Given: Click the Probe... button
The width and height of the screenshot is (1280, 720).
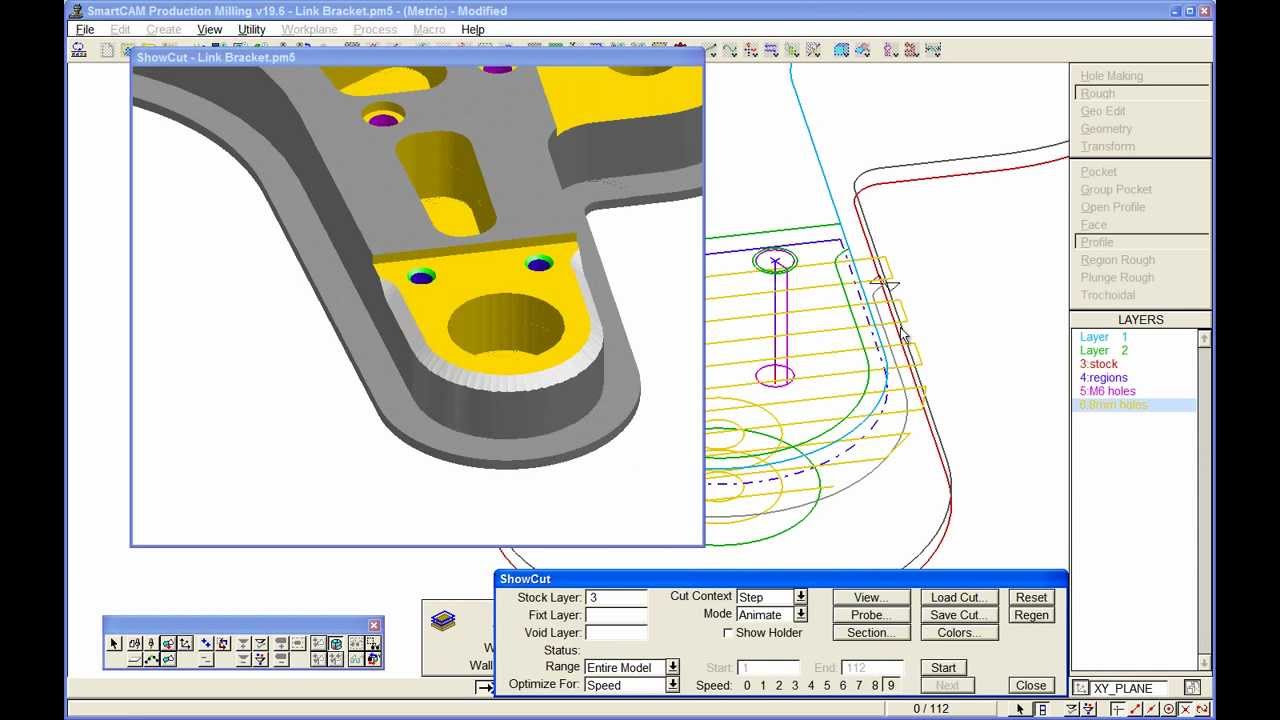Looking at the screenshot, I should coord(870,615).
